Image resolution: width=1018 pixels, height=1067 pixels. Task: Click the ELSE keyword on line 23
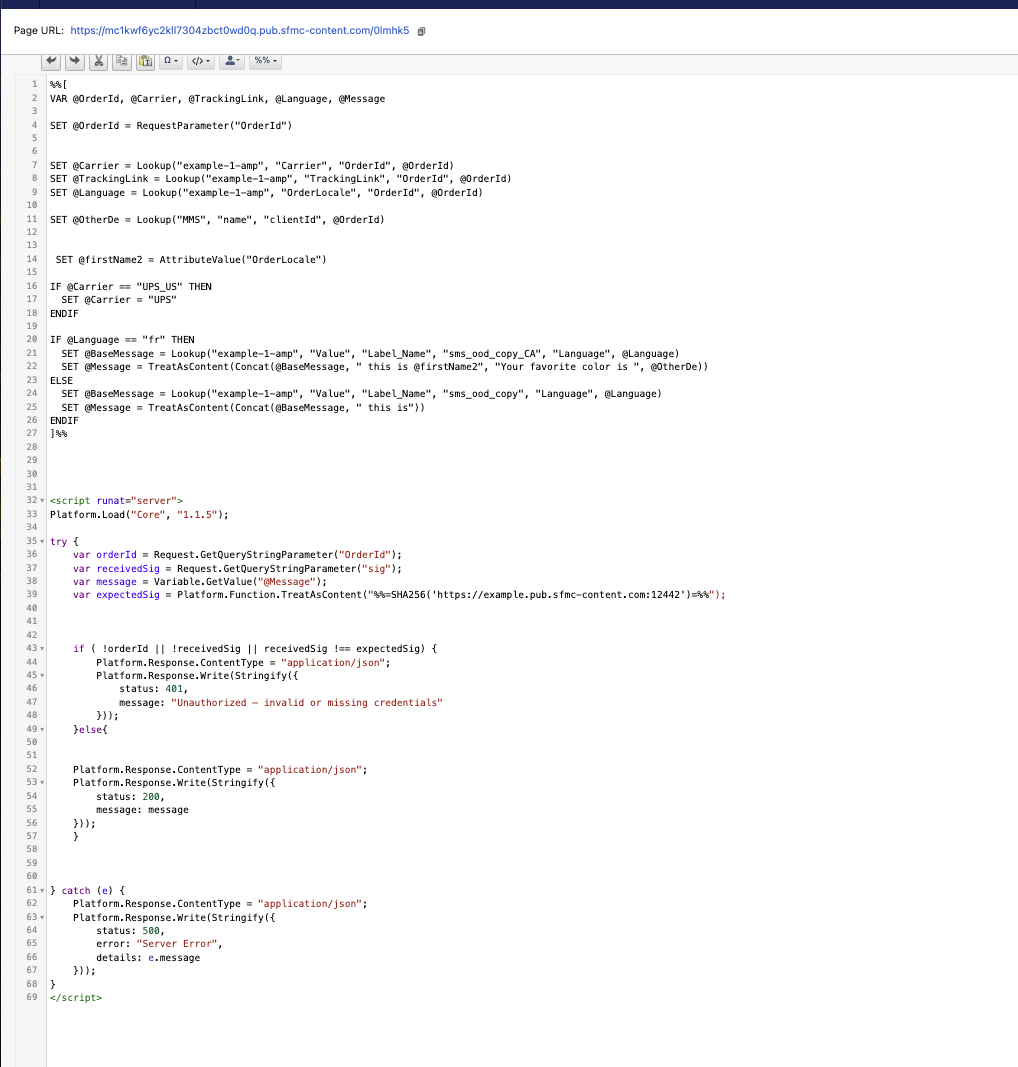pos(61,380)
